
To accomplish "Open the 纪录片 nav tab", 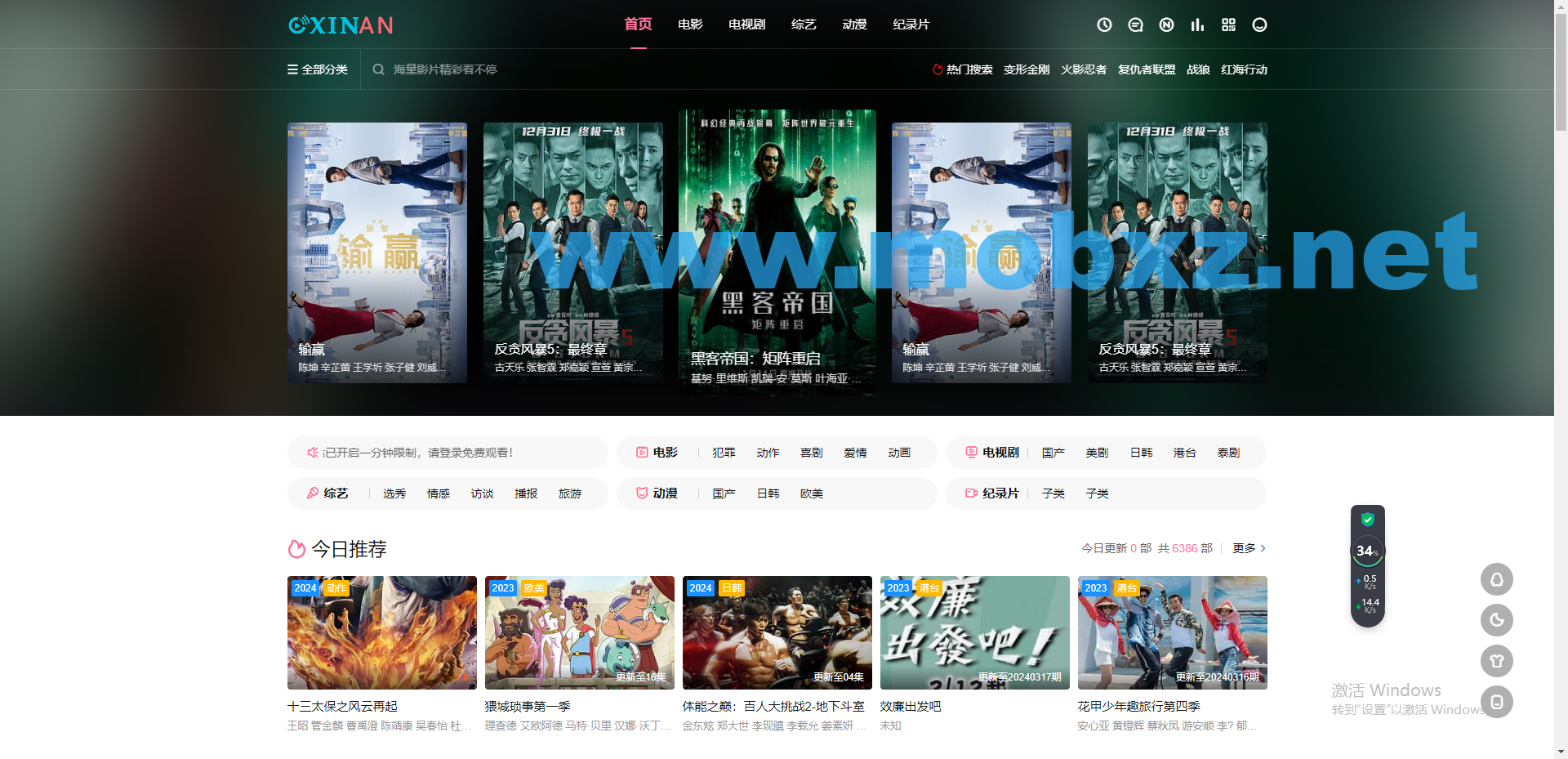I will (911, 25).
